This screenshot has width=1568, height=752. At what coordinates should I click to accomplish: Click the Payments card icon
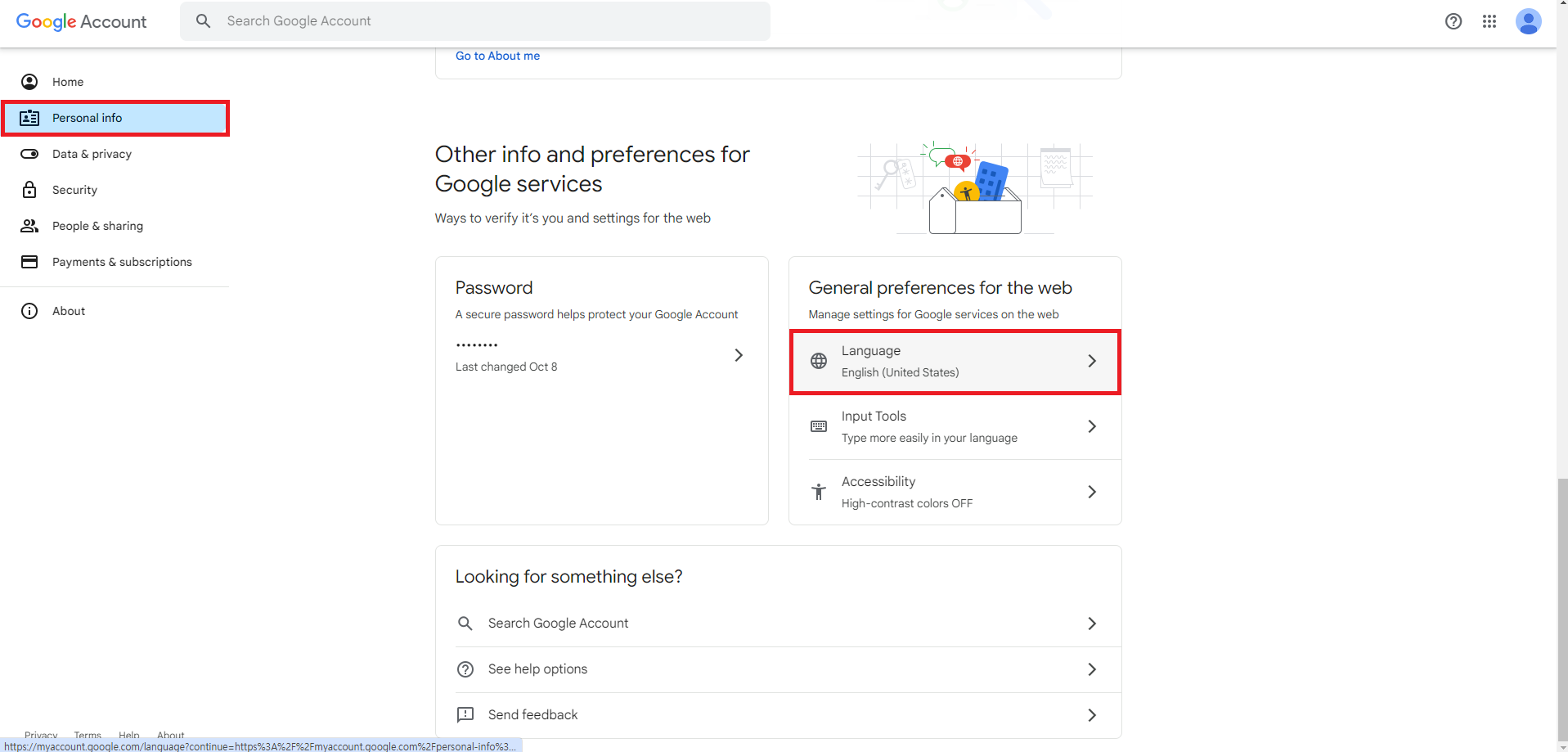pos(29,262)
